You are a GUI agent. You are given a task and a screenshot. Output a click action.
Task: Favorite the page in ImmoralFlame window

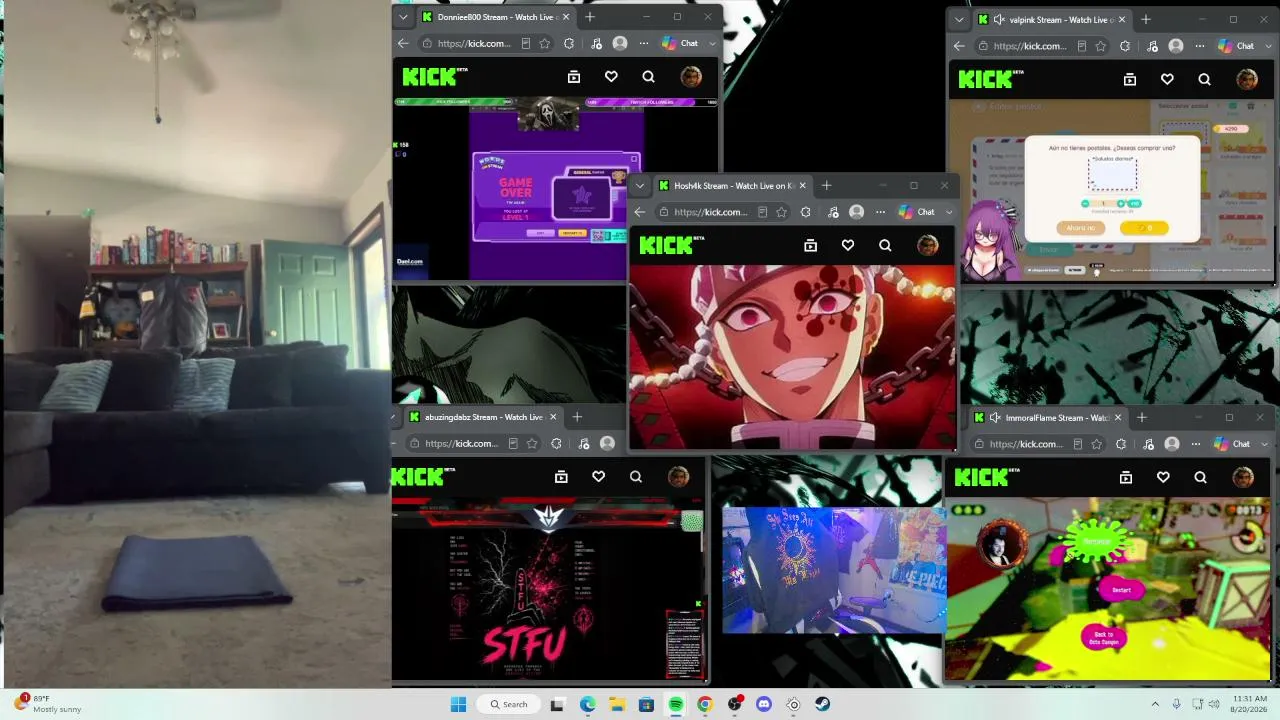[x=1097, y=444]
